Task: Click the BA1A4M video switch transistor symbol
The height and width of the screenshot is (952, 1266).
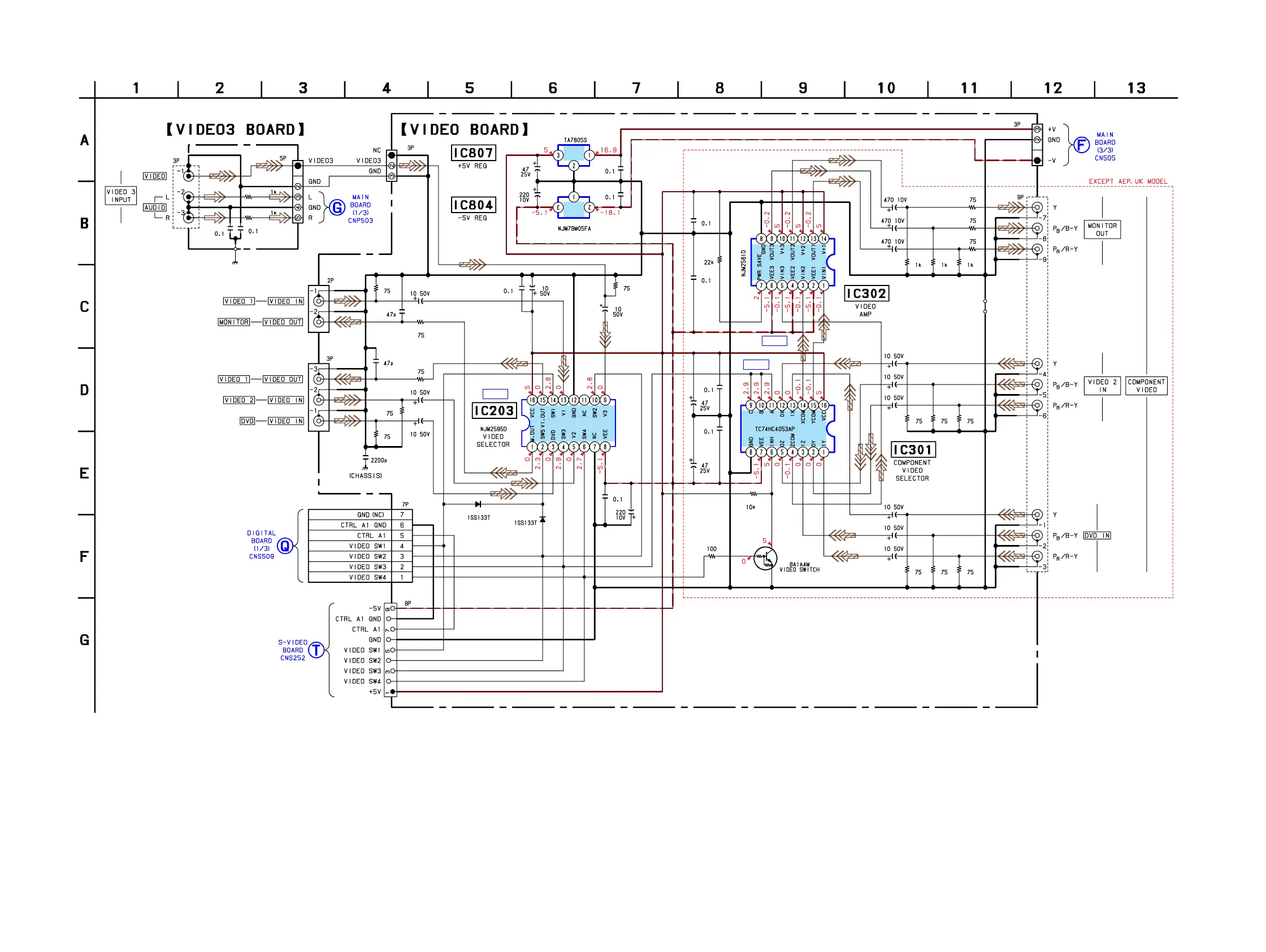Action: pyautogui.click(x=765, y=557)
